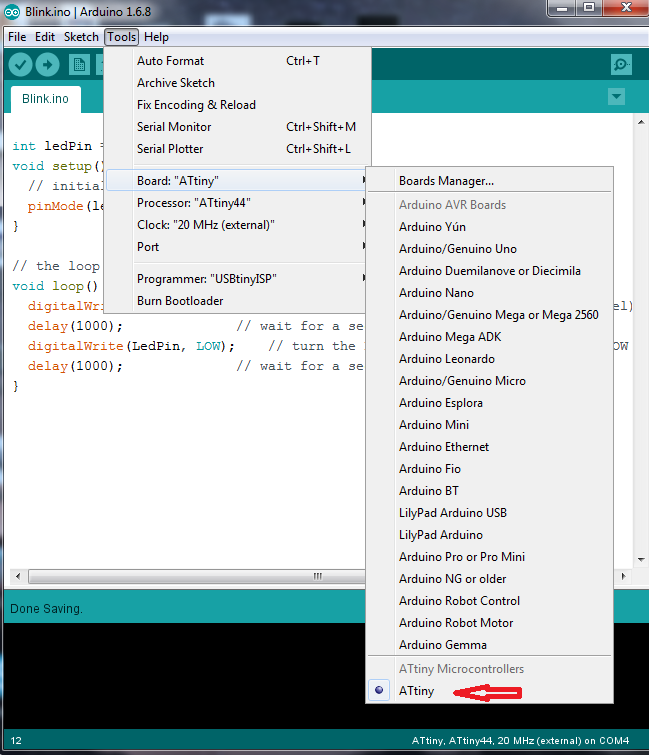Open the Serial Monitor menu entry

[x=237, y=127]
